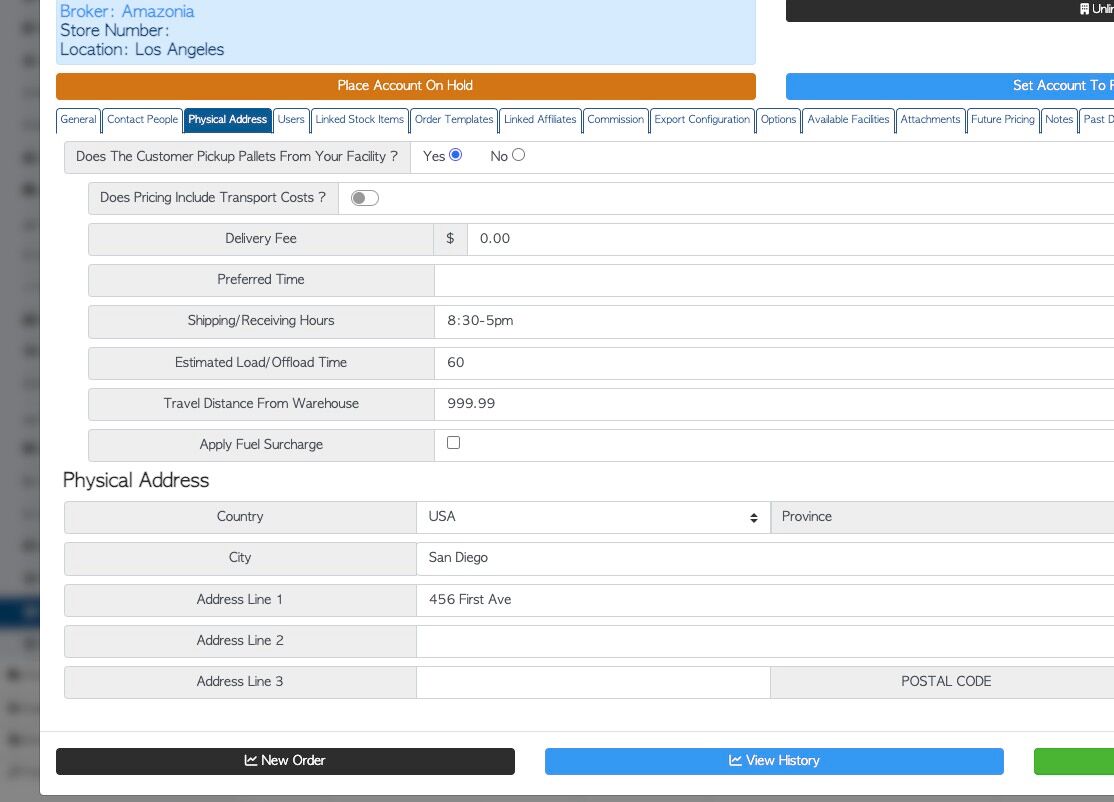
Task: Open the Order Templates tab
Action: (x=454, y=119)
